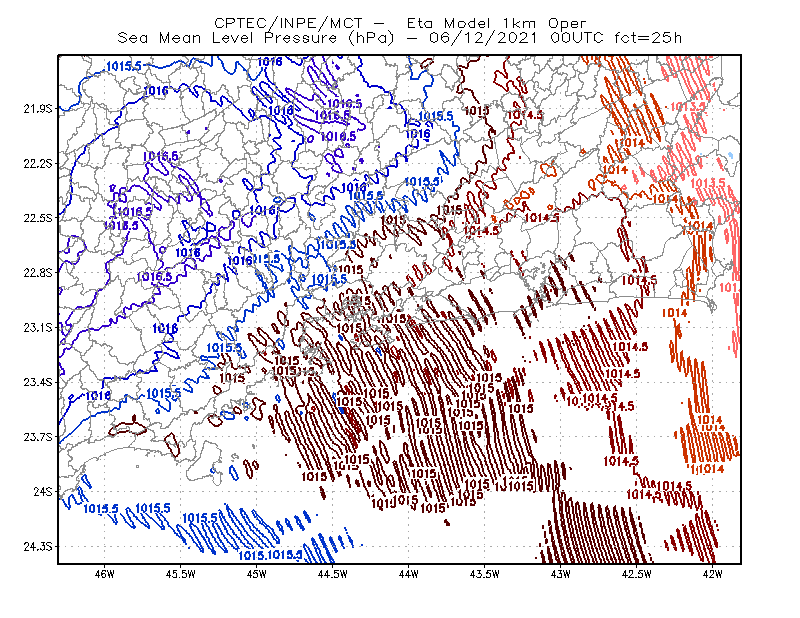Select the 22.2S latitude axis label
Image resolution: width=800 pixels, height=618 pixels.
click(38, 163)
